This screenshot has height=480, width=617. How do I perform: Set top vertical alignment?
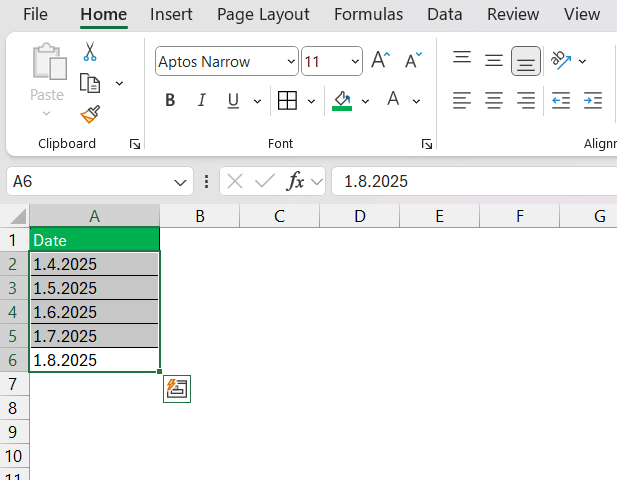(x=462, y=57)
